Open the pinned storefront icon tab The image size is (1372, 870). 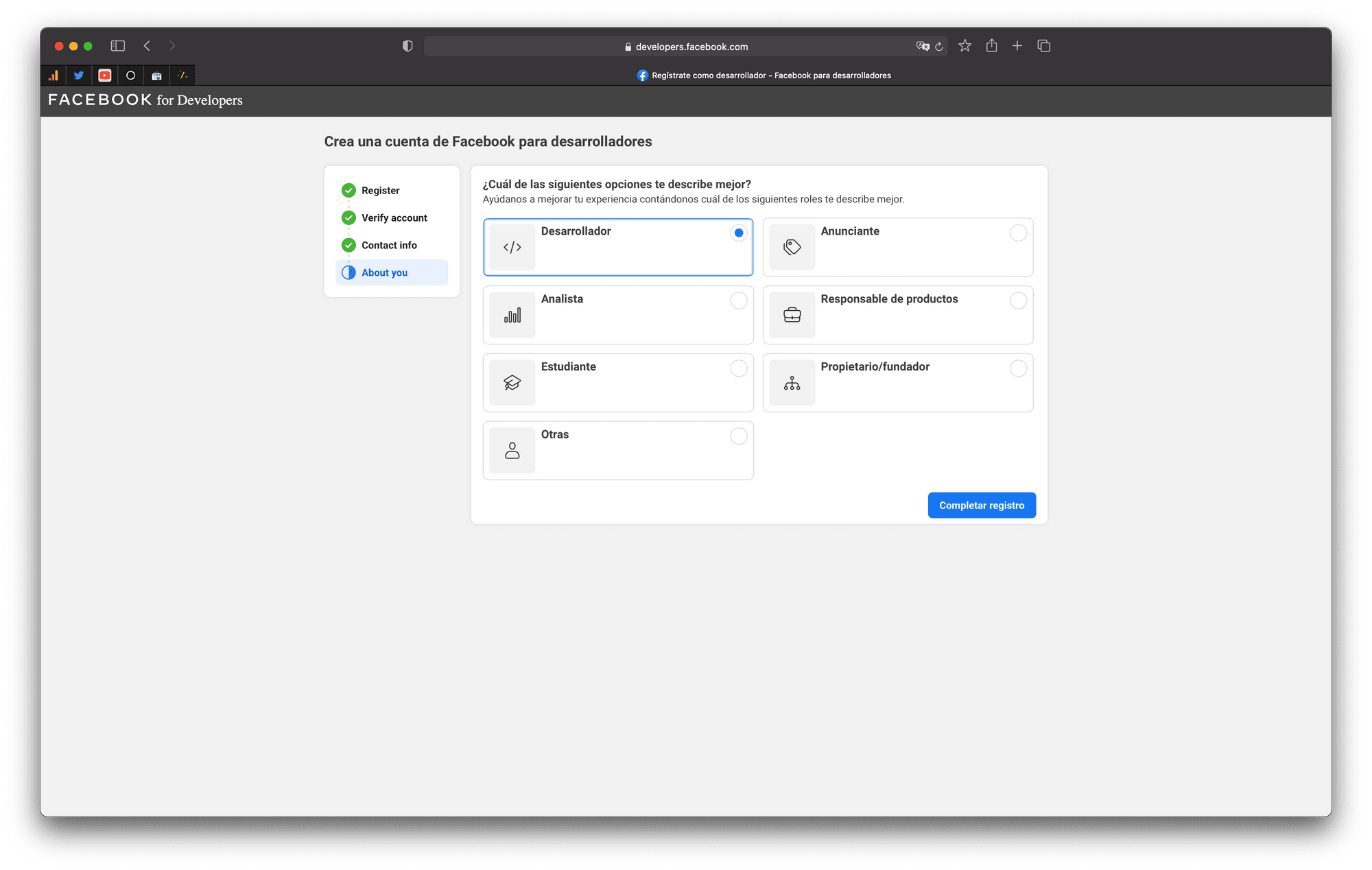coord(157,75)
